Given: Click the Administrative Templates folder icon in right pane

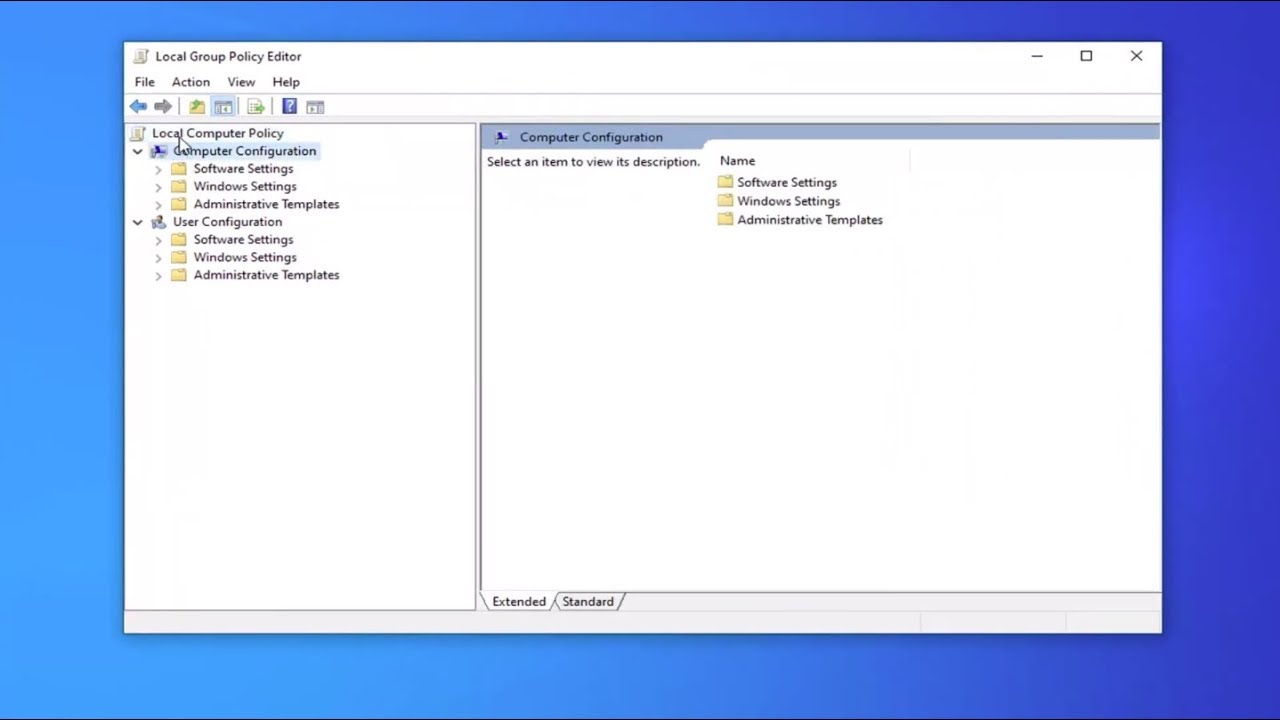Looking at the screenshot, I should point(725,220).
